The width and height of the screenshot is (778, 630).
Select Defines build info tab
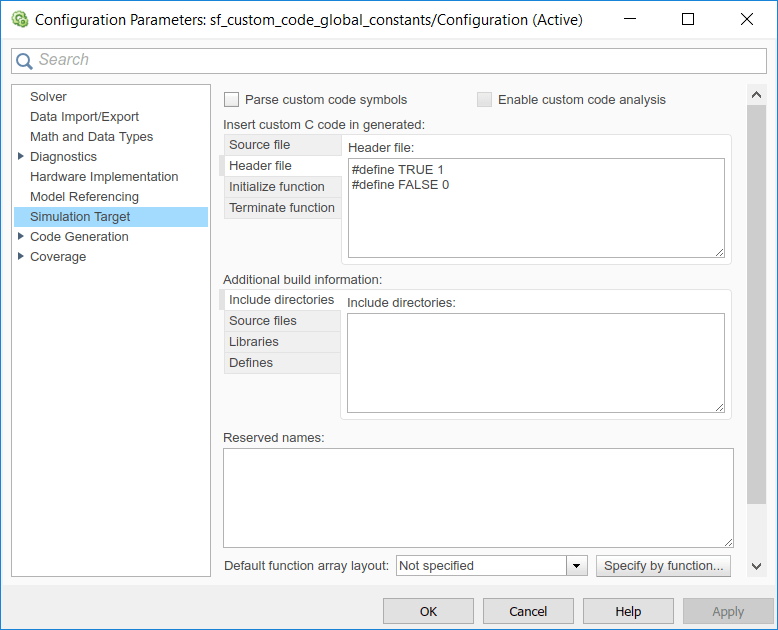pos(282,363)
